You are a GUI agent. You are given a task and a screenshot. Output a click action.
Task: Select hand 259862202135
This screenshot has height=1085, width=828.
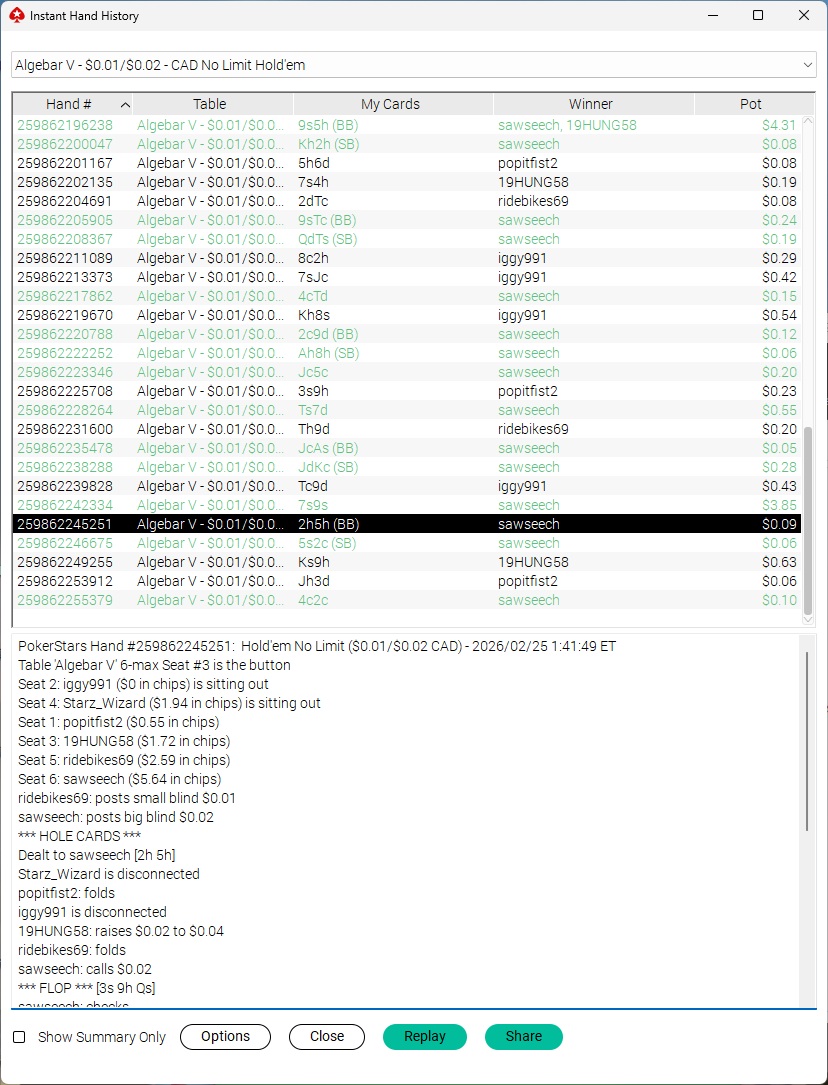tap(407, 182)
